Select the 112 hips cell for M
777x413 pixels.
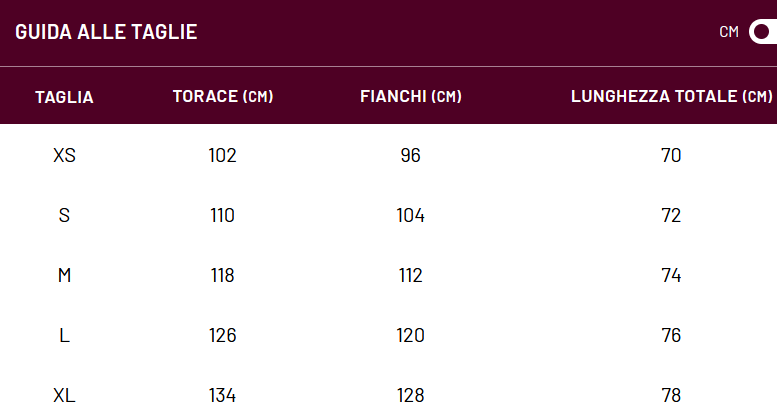click(410, 276)
